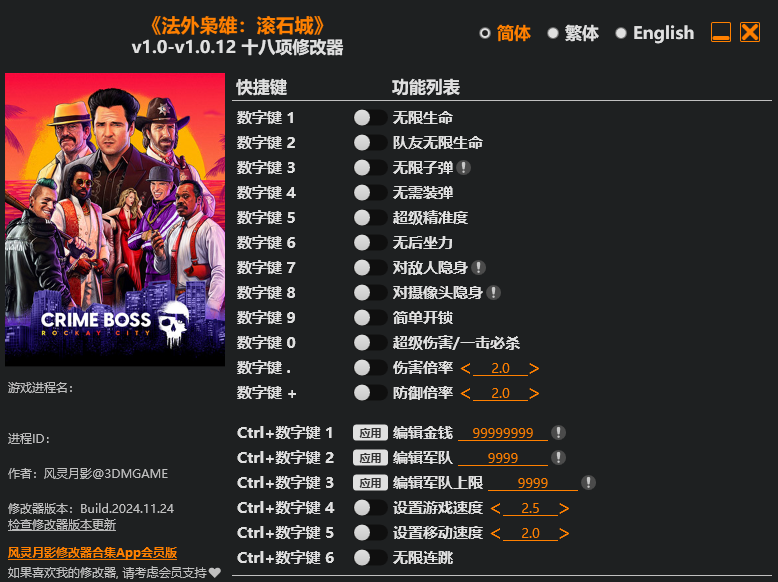Enable 超级精准度 switch
Screen dimensions: 778x582
coord(370,217)
